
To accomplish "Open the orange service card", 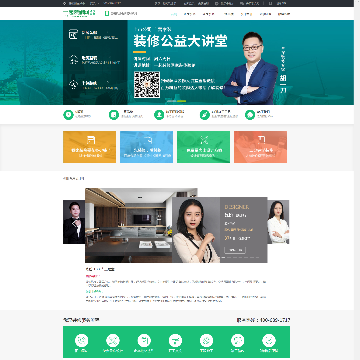I will 260,147.
